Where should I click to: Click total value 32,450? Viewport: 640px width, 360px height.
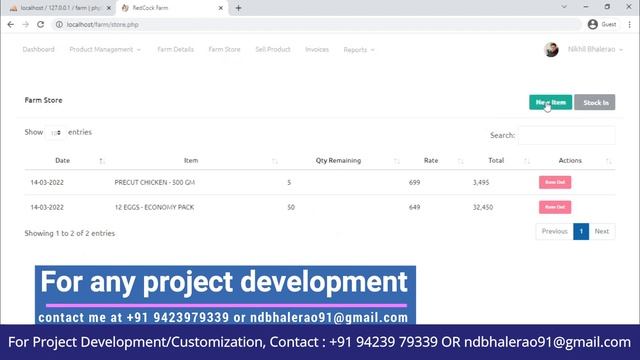pos(483,207)
